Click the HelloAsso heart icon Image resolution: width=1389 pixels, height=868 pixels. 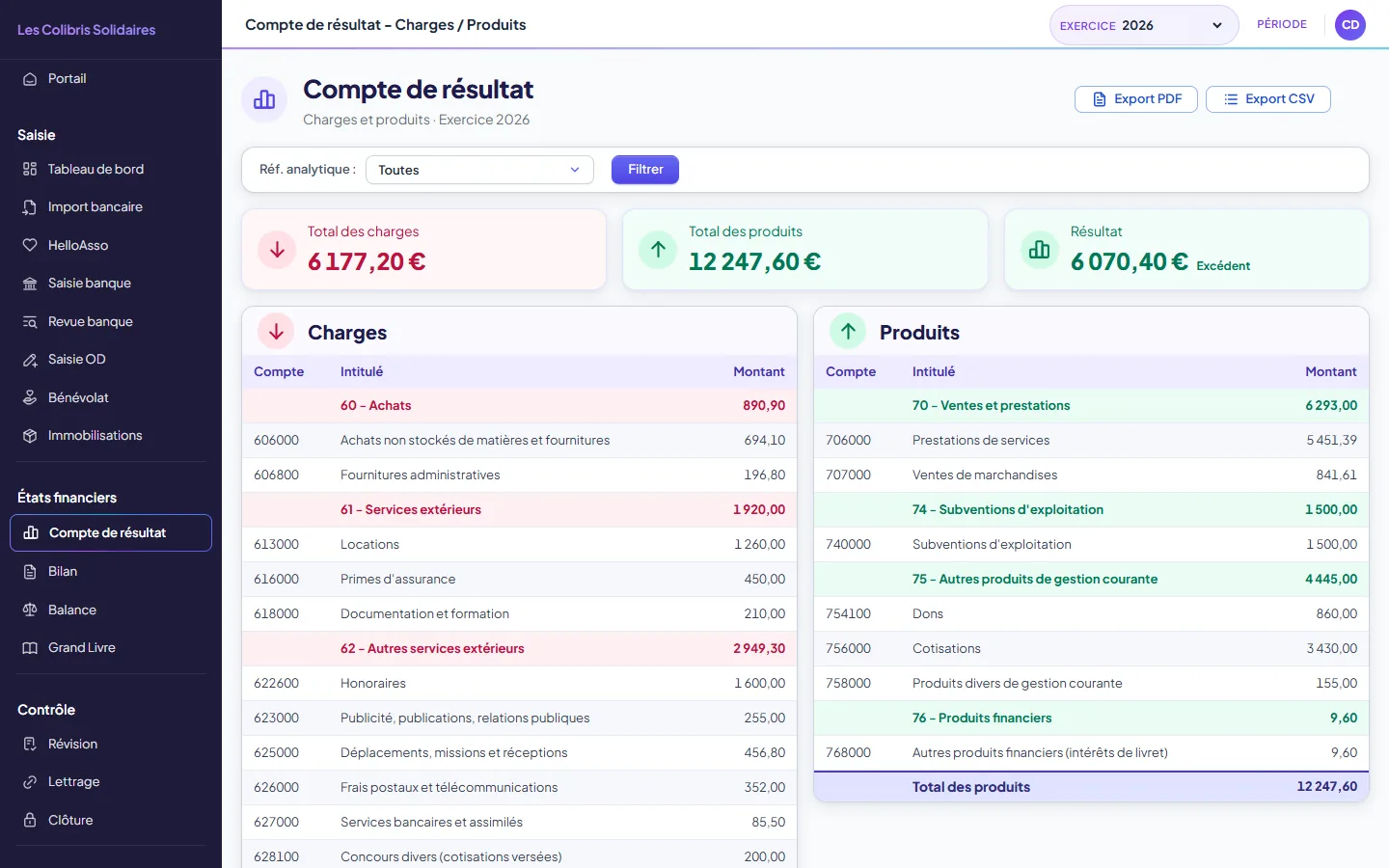(x=30, y=245)
